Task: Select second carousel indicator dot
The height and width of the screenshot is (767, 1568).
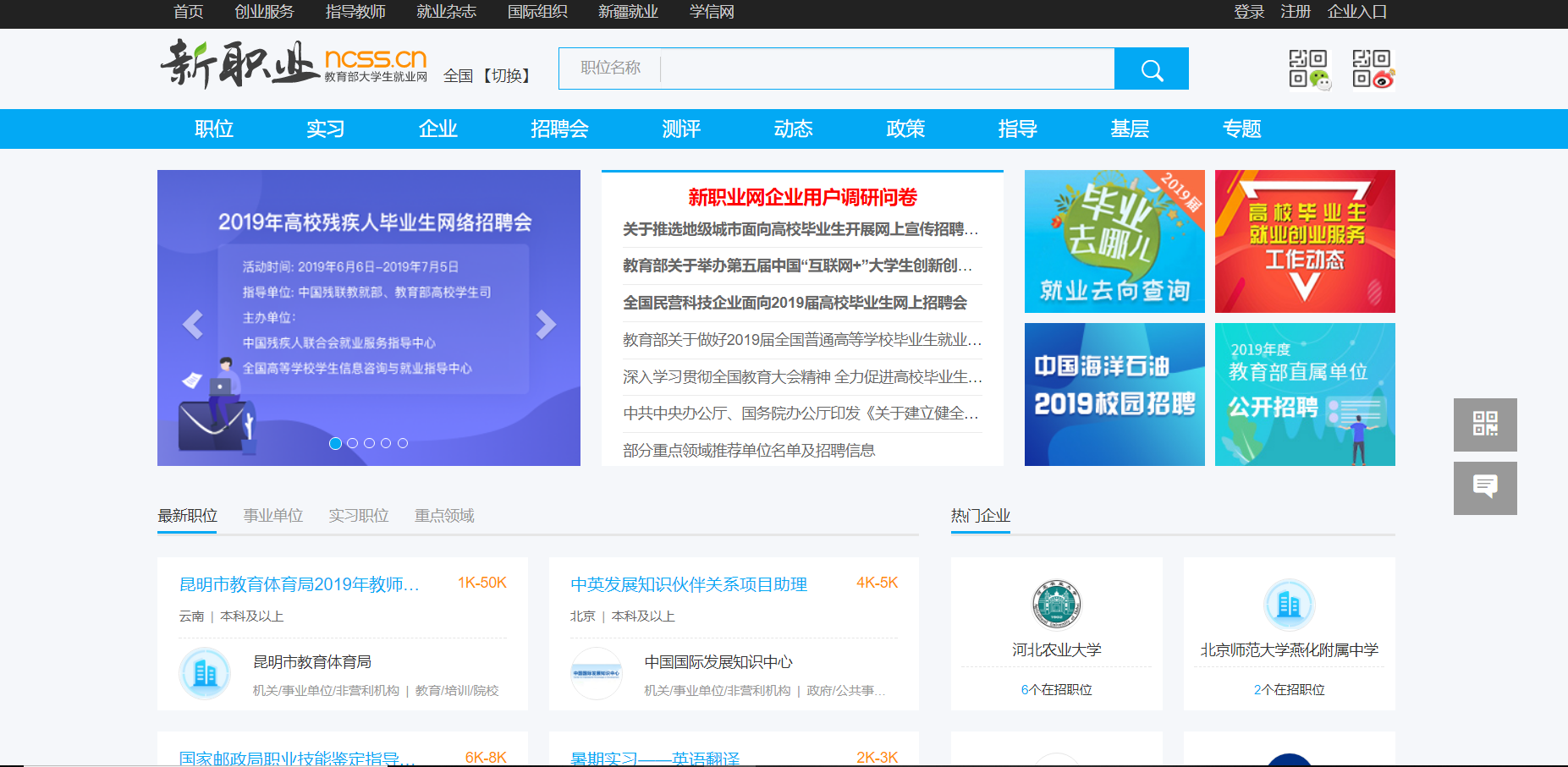Action: click(352, 443)
